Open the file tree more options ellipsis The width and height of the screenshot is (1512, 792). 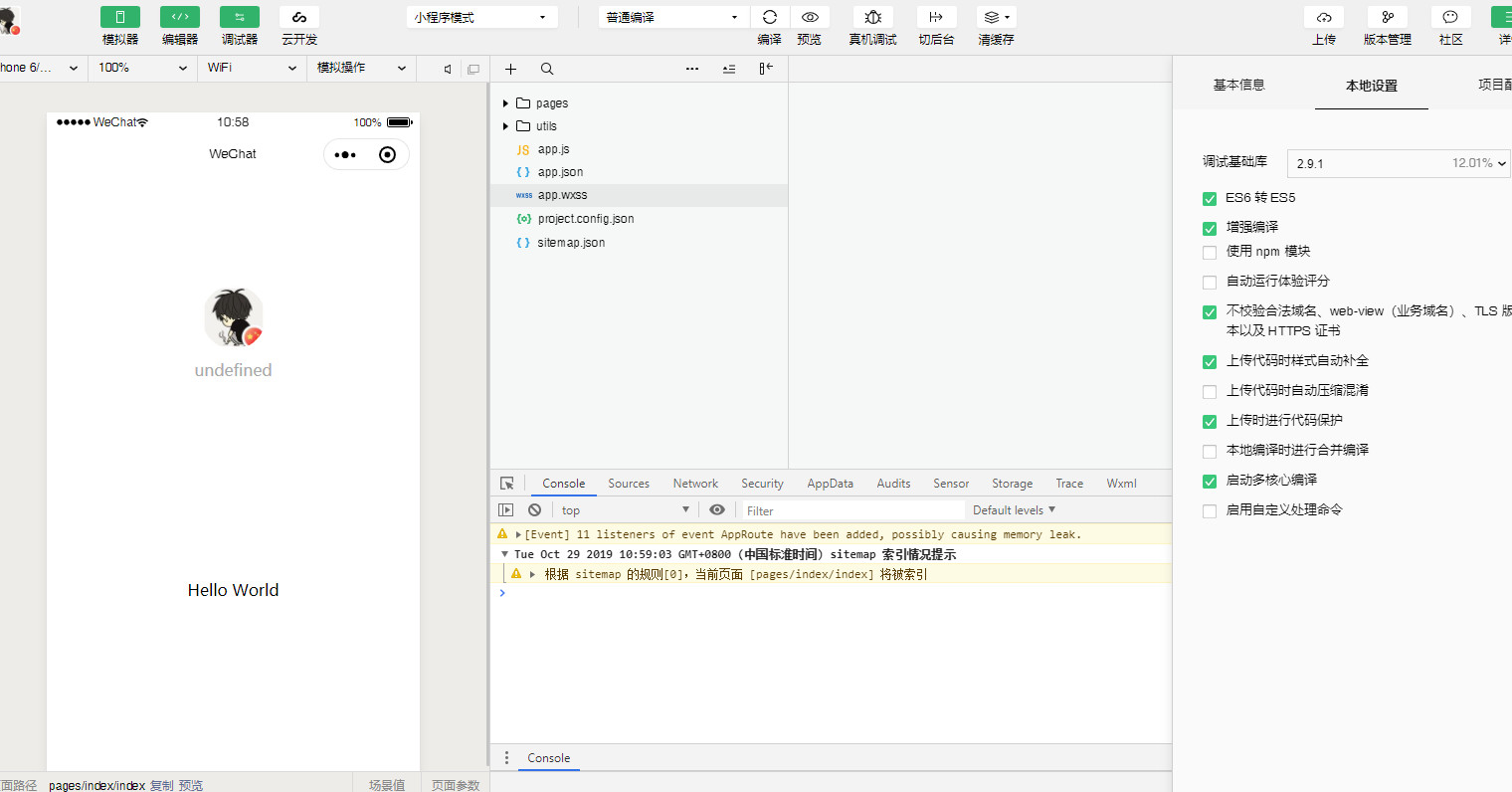(x=692, y=69)
